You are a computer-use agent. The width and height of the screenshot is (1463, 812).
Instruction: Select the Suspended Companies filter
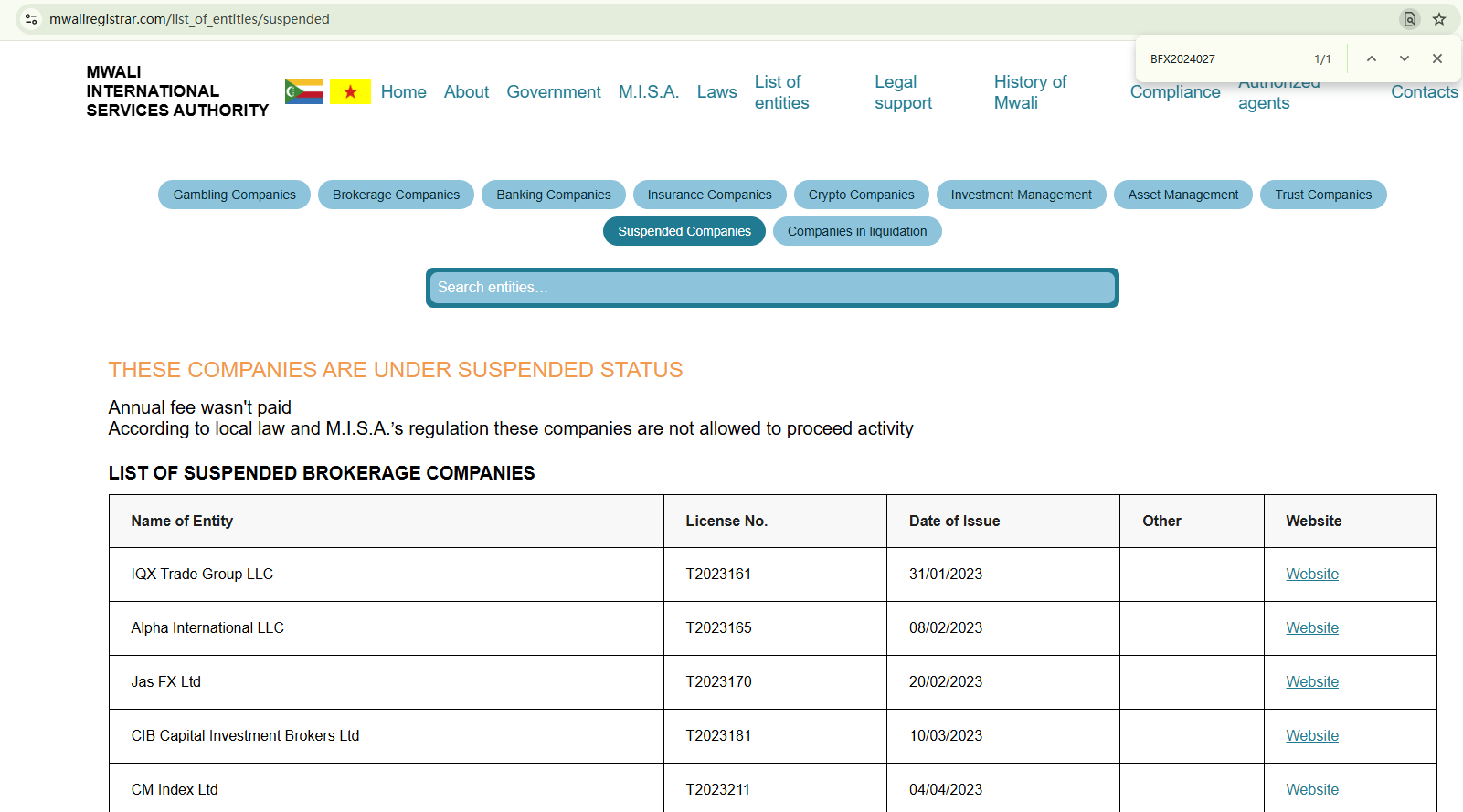(684, 231)
